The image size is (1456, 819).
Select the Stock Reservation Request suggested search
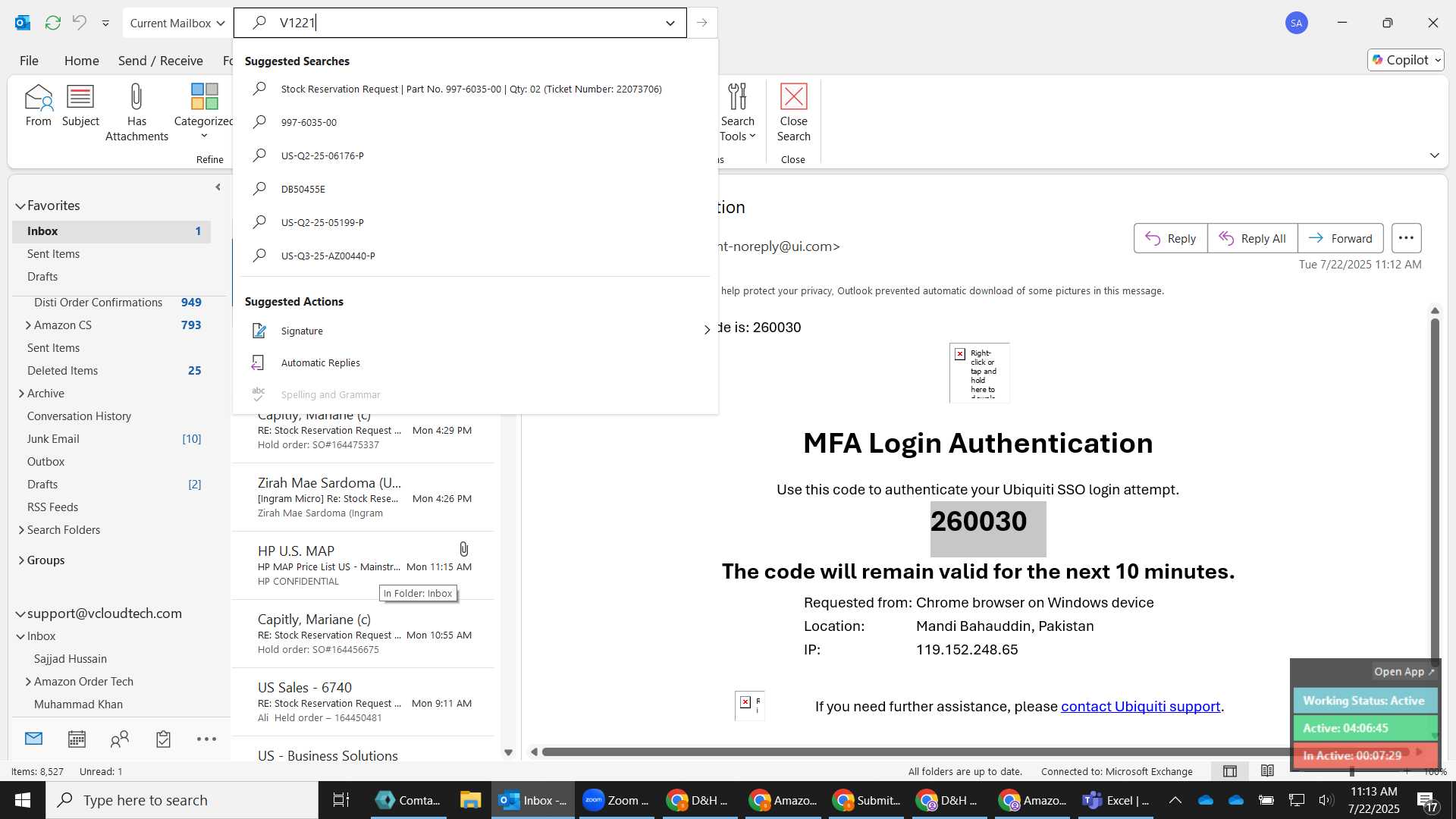tap(475, 89)
